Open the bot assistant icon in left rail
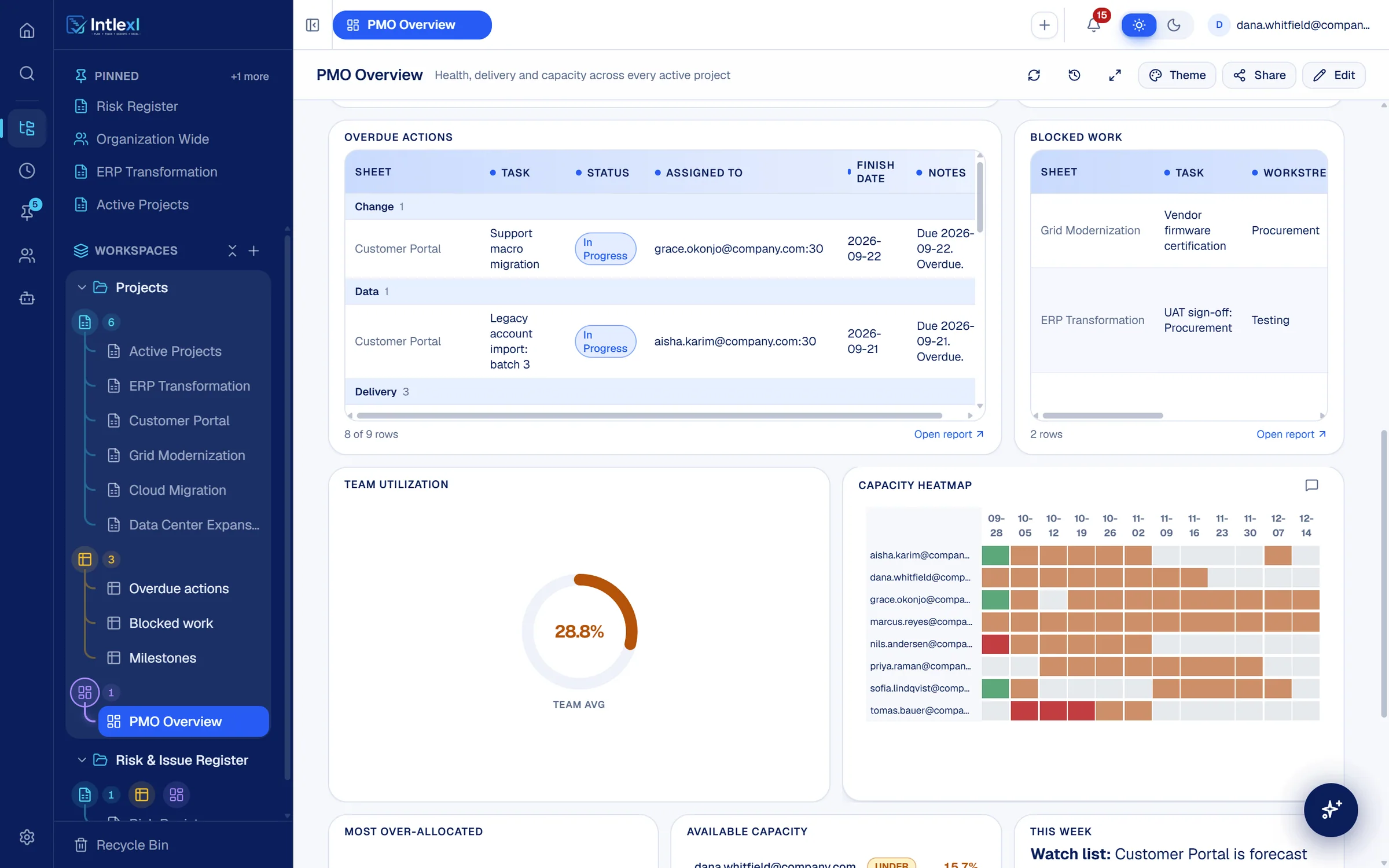This screenshot has height=868, width=1389. coord(27,298)
